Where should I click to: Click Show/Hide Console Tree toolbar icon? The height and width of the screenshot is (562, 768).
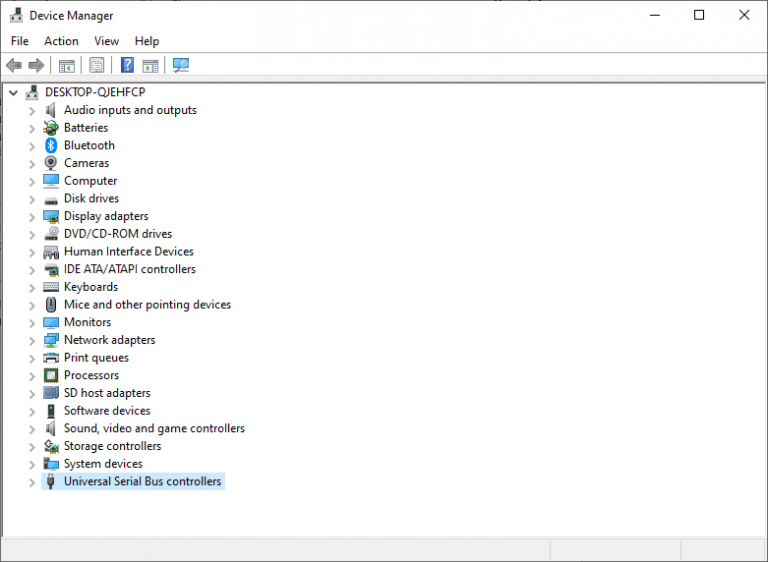pyautogui.click(x=67, y=66)
